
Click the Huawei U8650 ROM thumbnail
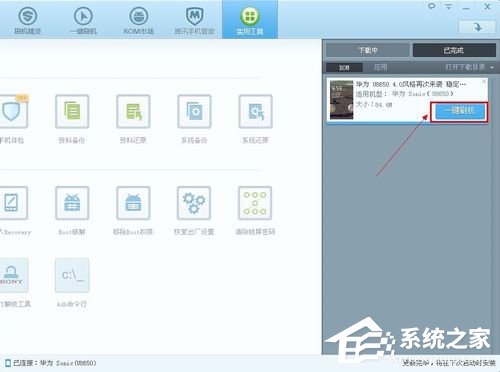[341, 100]
